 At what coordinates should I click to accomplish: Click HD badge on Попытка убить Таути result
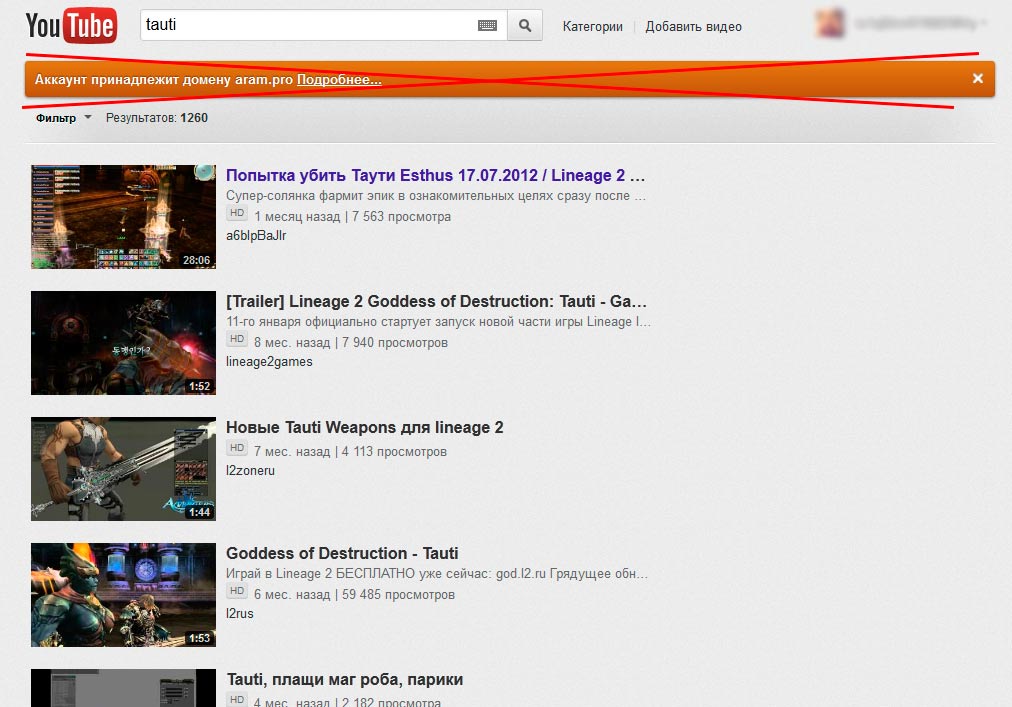pos(237,213)
